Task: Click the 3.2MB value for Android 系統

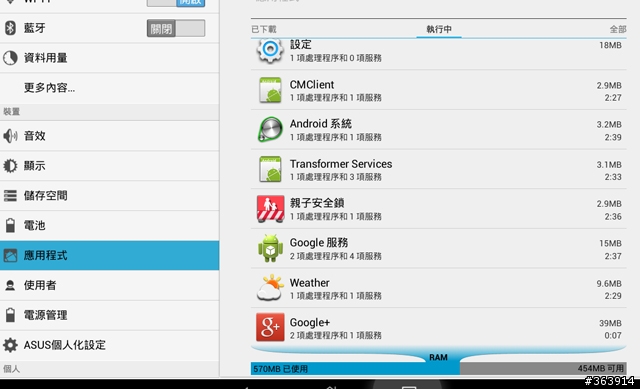Action: click(x=609, y=124)
